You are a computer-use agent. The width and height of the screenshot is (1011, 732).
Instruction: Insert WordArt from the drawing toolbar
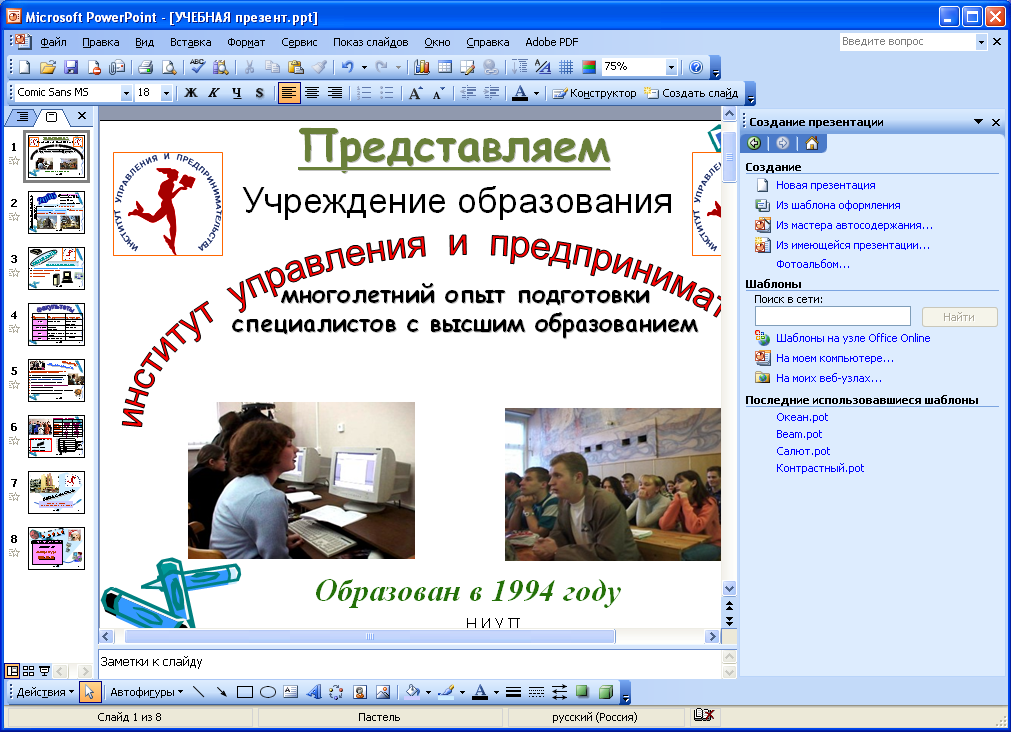point(313,692)
